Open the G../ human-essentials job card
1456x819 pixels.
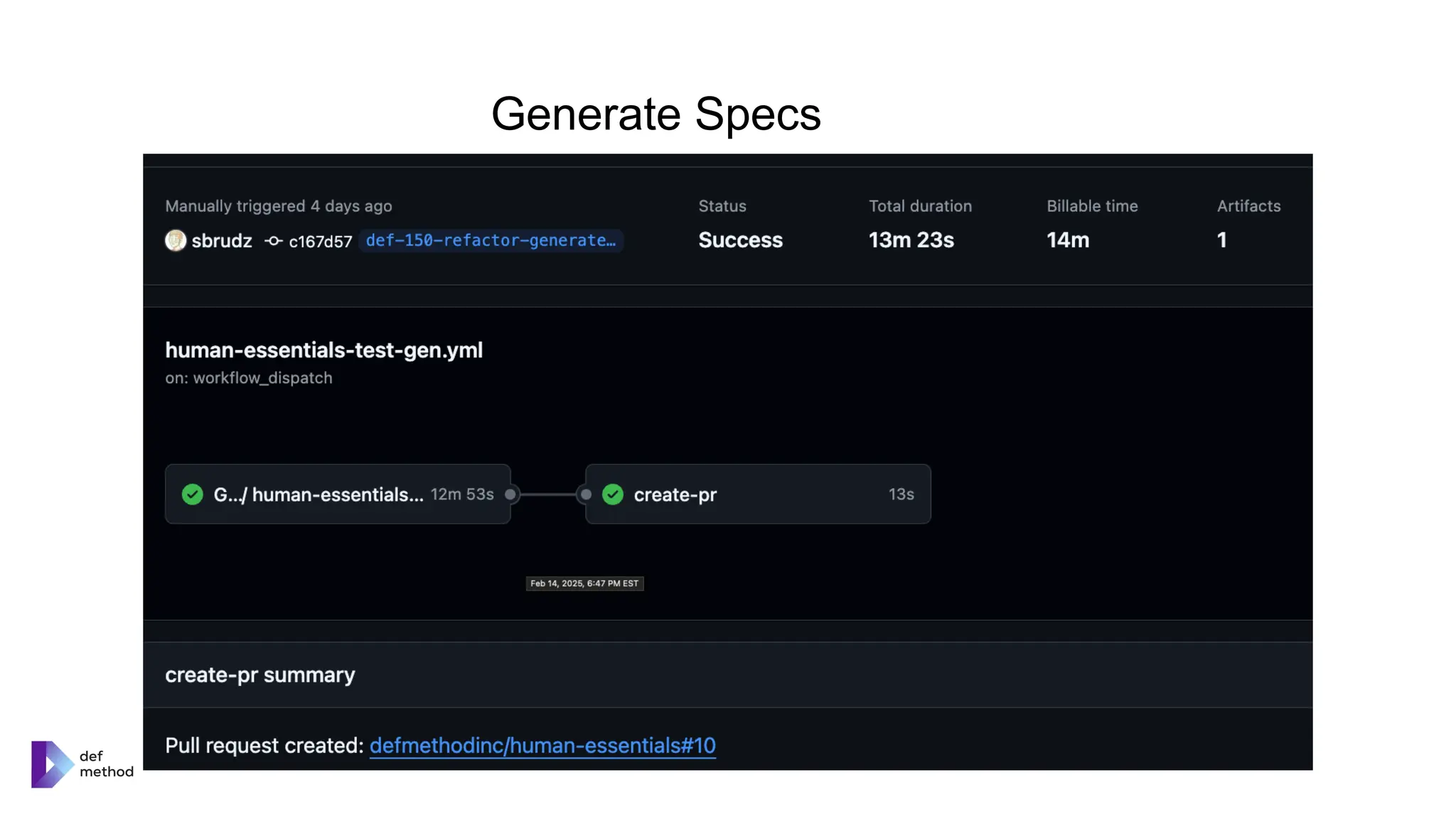point(338,494)
